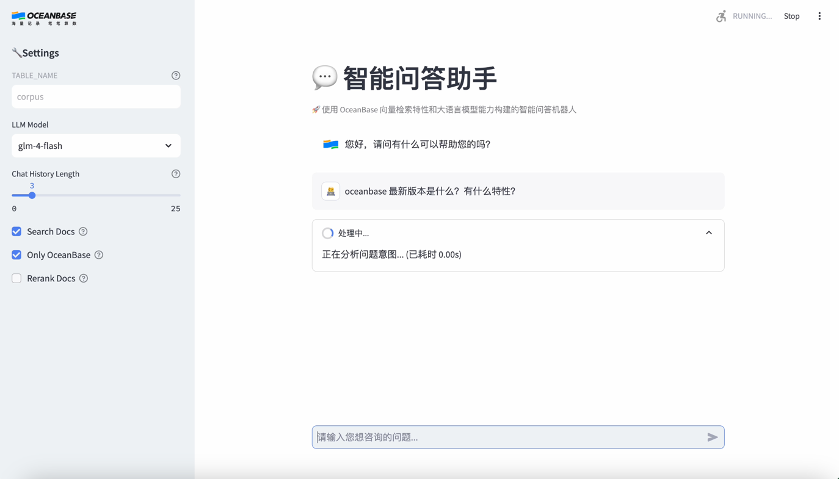Click the 智能问答助手 page title

pyautogui.click(x=420, y=78)
